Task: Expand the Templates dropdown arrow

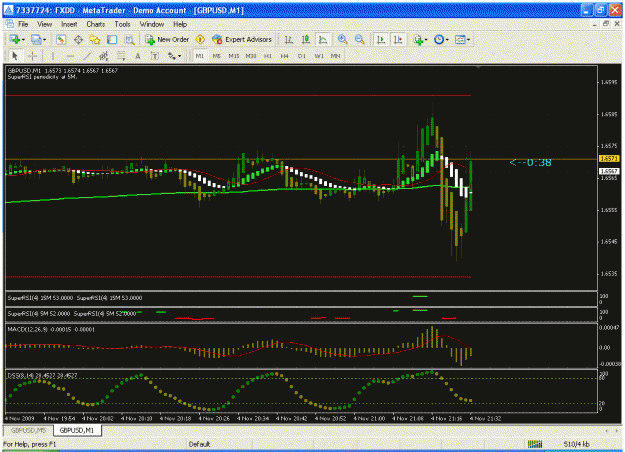Action: 468,40
